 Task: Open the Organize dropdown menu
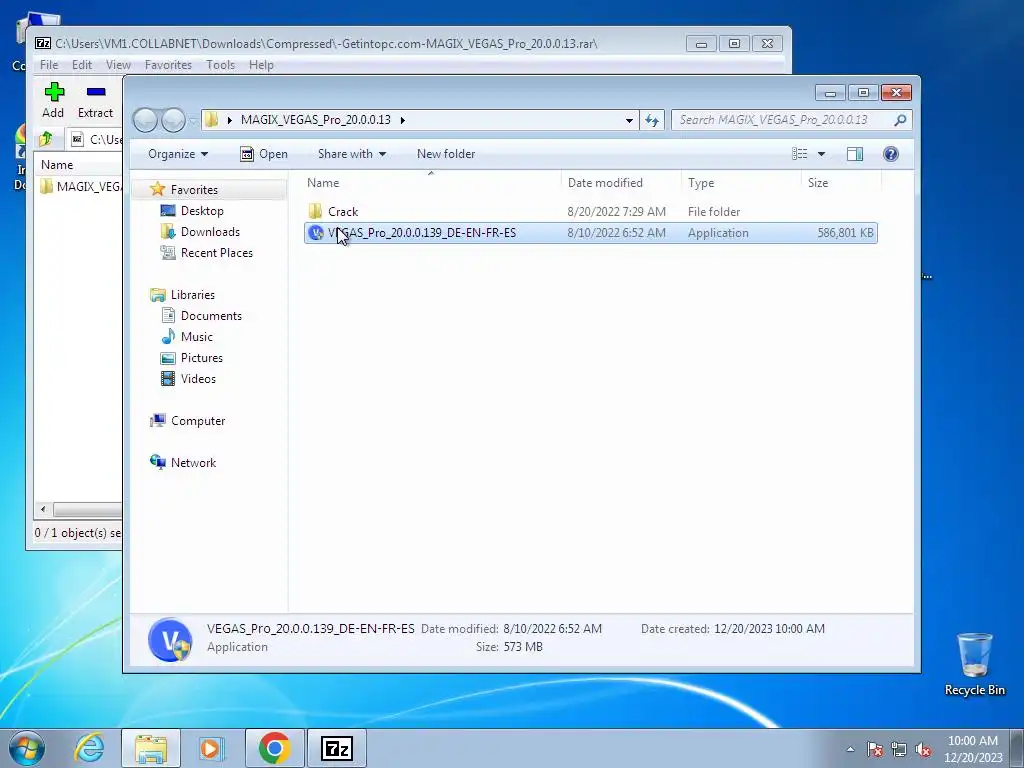tap(178, 154)
